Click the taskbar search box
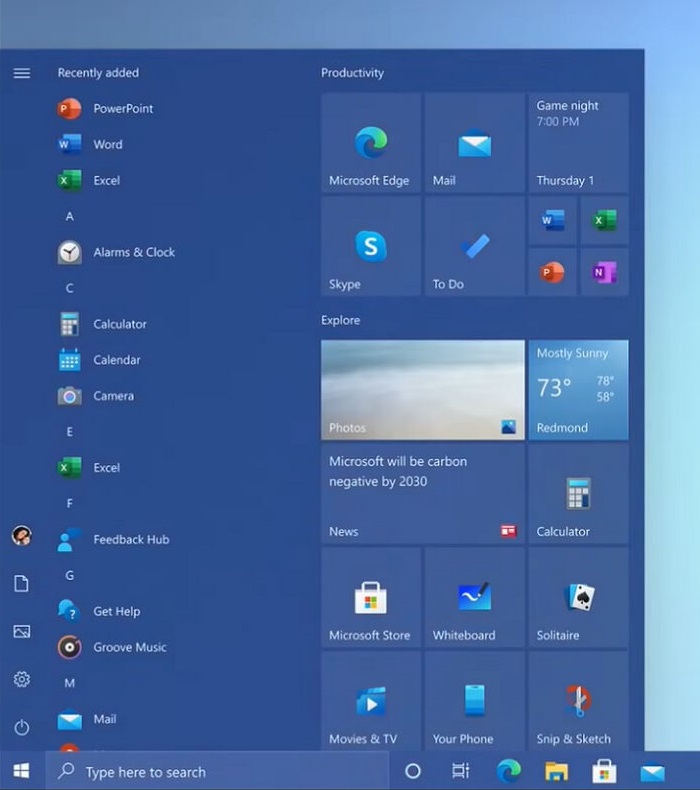Screen dimensions: 700x790 (x=217, y=771)
